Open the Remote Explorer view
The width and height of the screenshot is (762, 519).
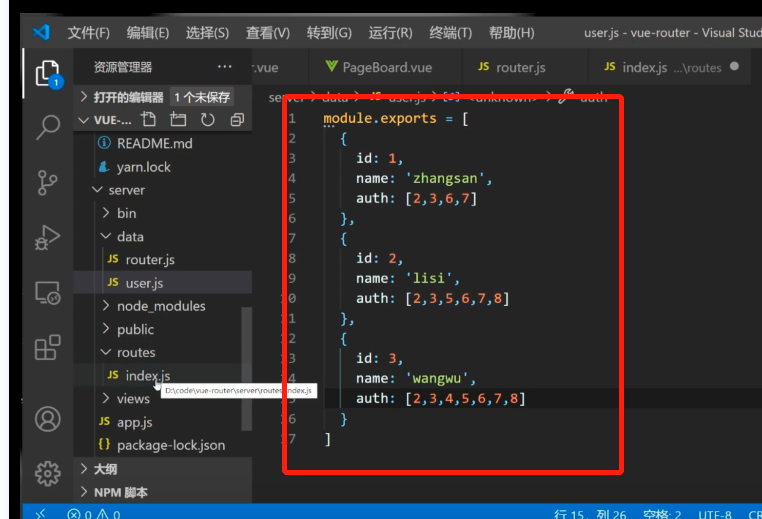(48, 293)
